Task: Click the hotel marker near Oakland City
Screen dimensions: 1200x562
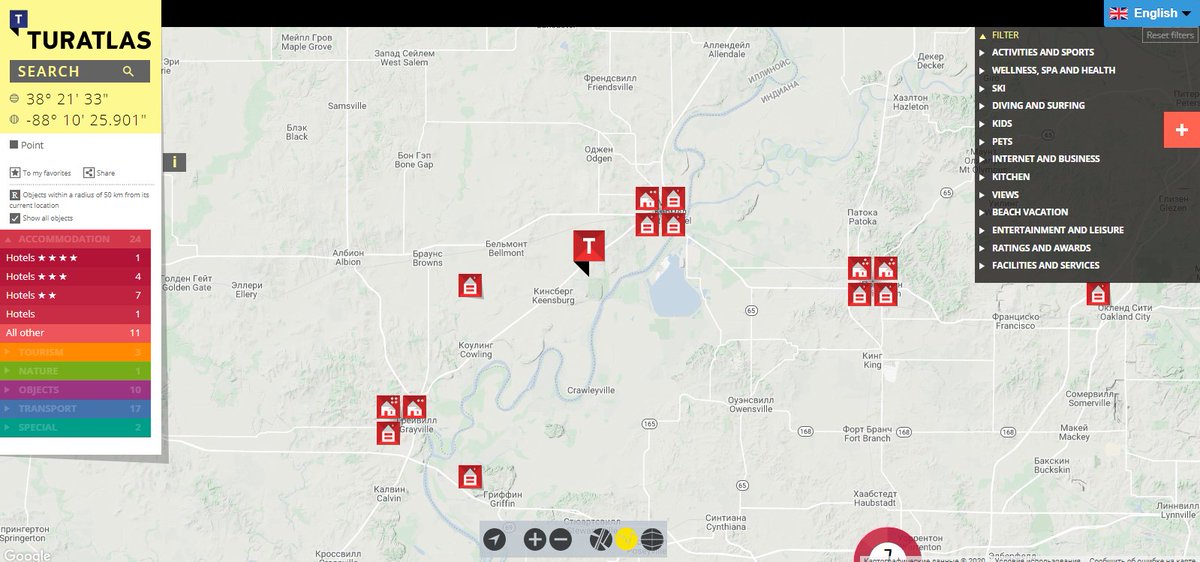Action: tap(1098, 294)
